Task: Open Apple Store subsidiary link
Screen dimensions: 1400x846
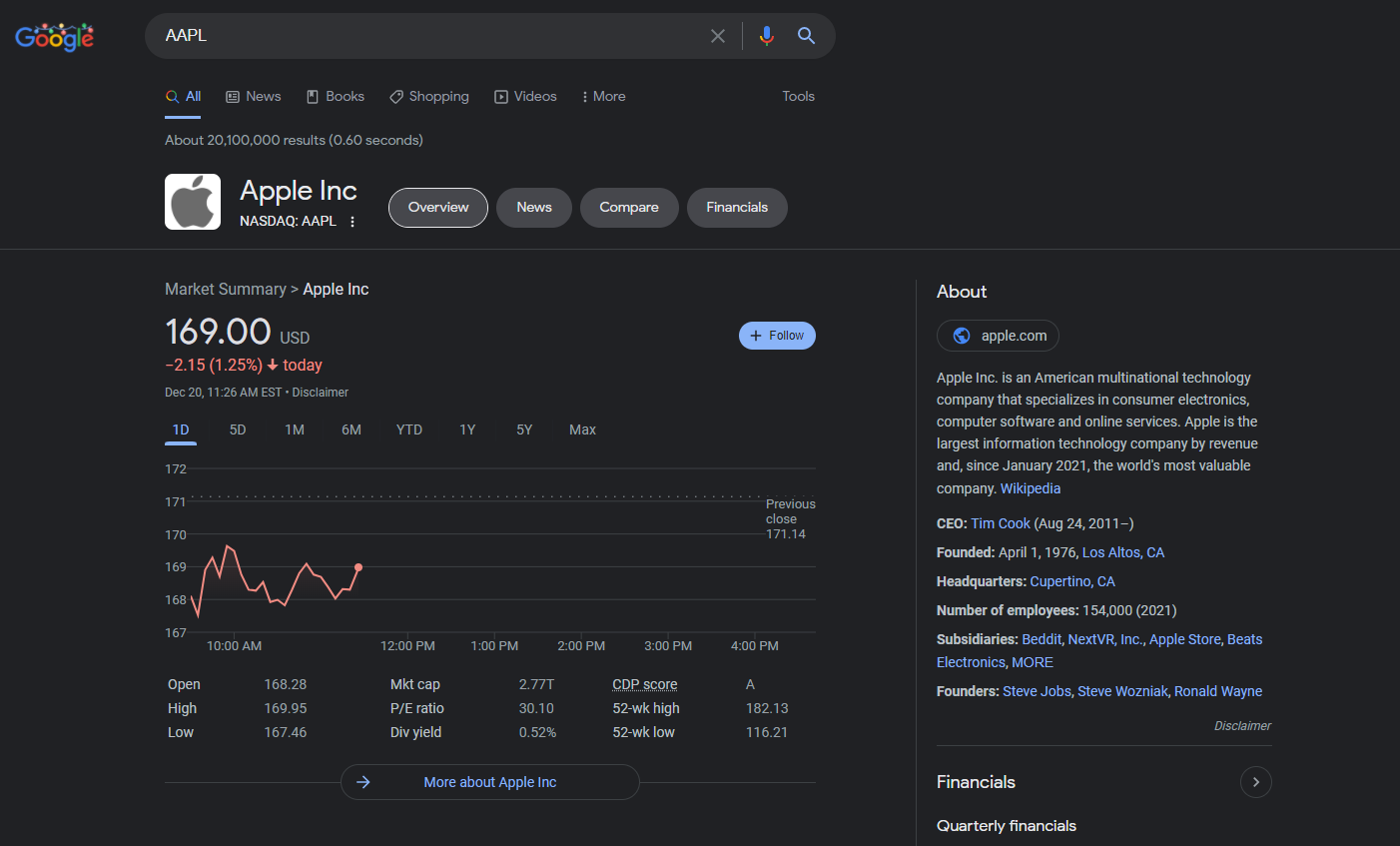Action: pyautogui.click(x=1185, y=639)
